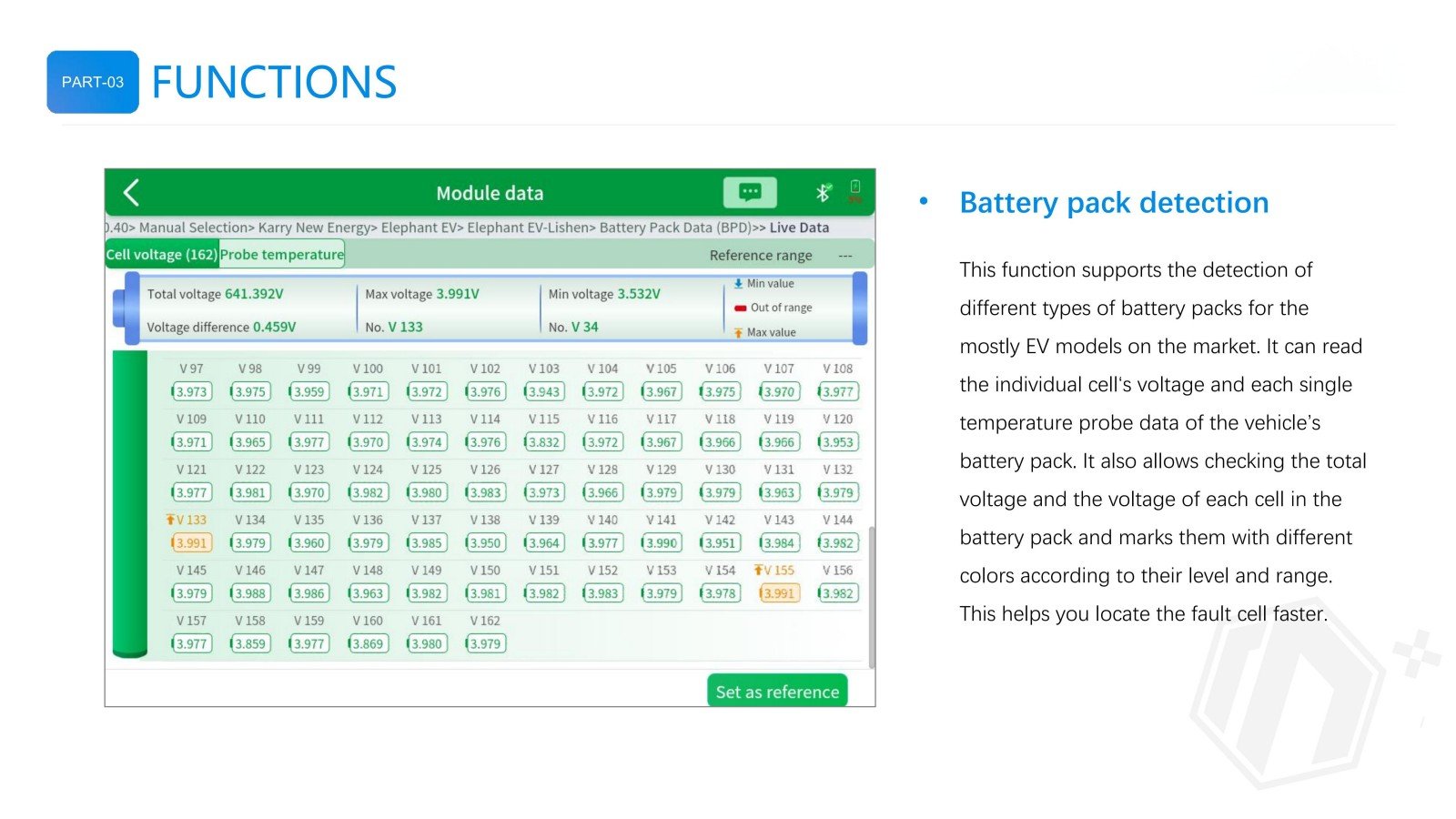Image resolution: width=1456 pixels, height=819 pixels.
Task: Click cell V 115 value 3.832
Action: pos(543,442)
